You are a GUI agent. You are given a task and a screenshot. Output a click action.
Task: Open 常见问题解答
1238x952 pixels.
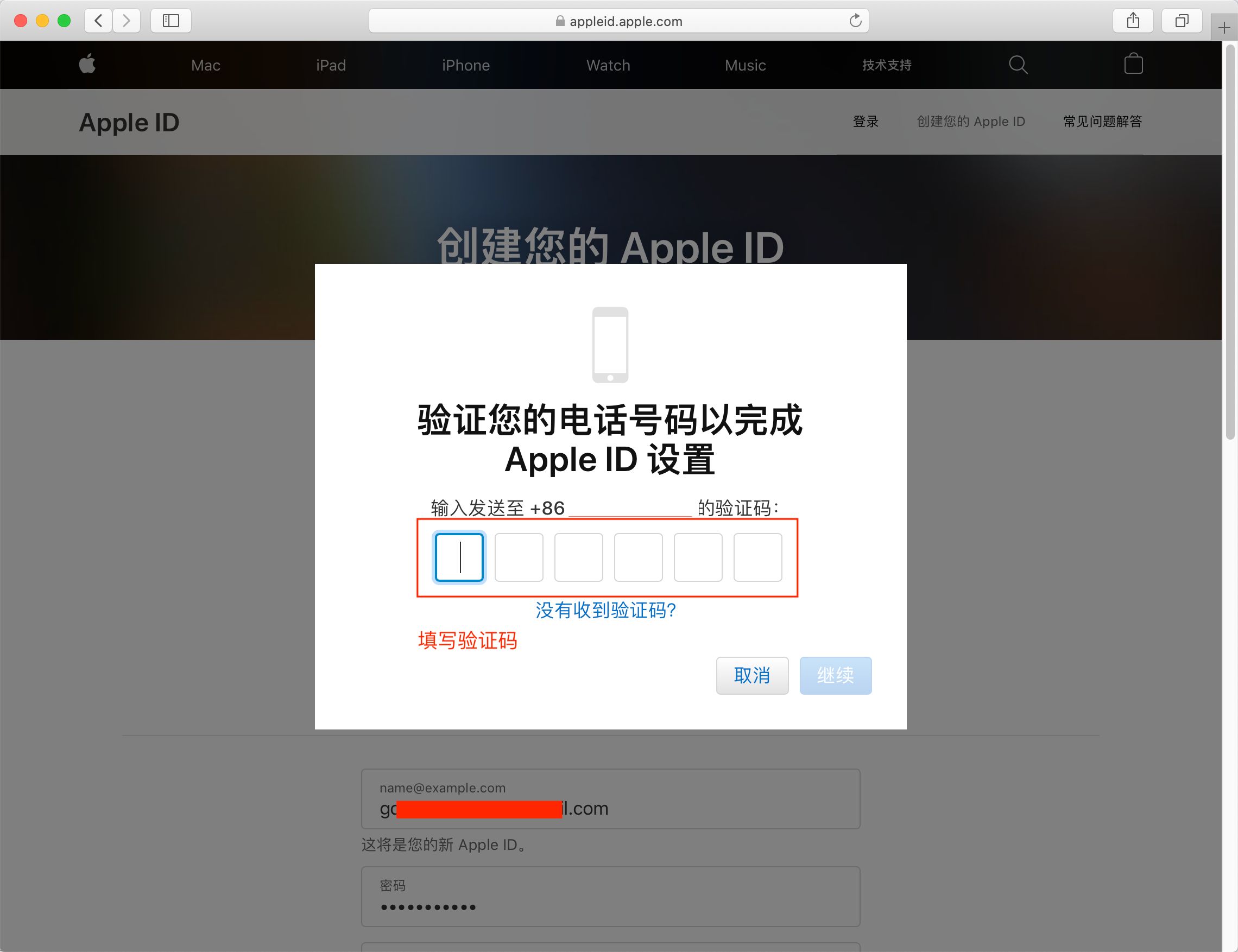point(1102,121)
